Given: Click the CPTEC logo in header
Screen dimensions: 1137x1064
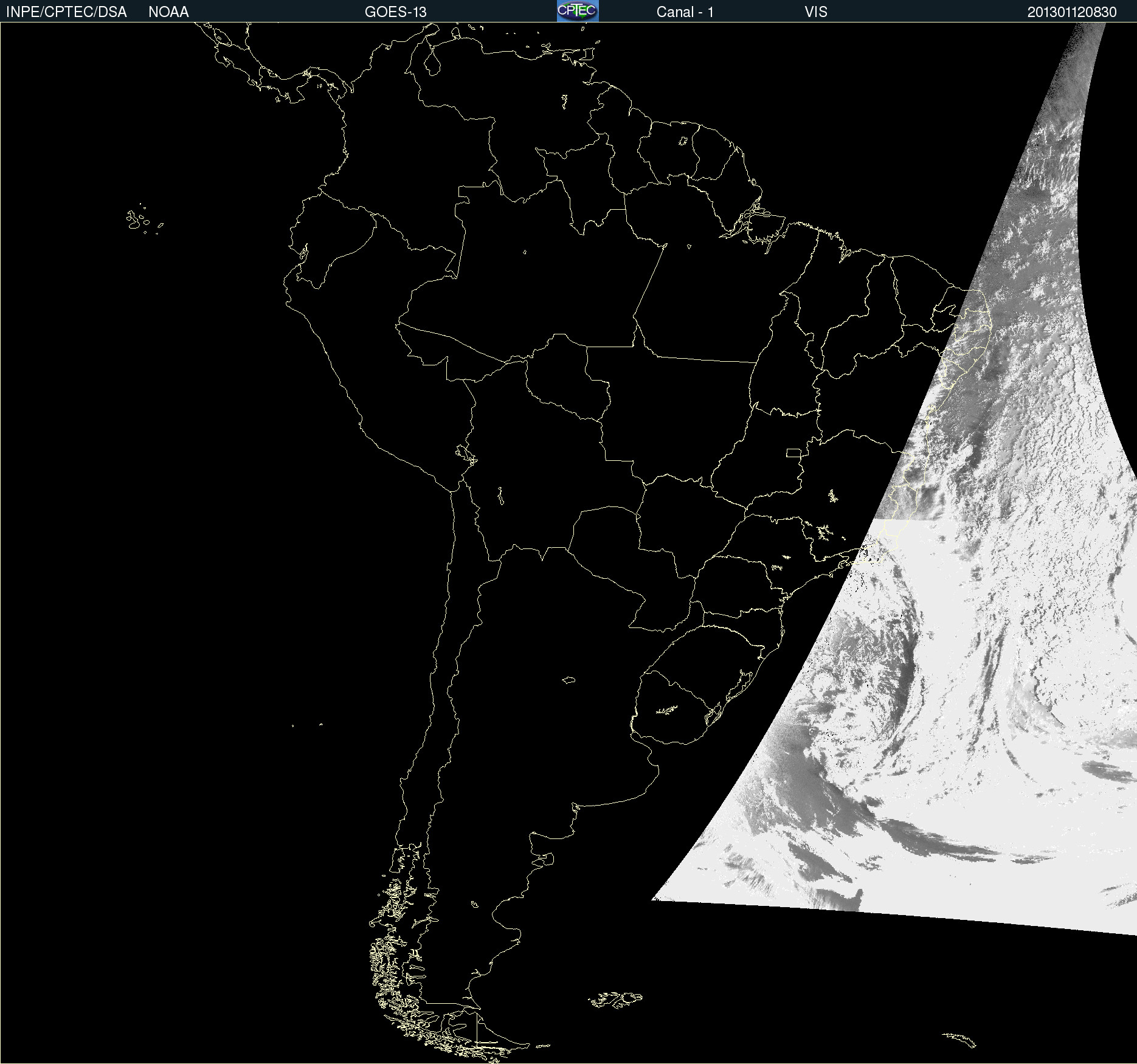Looking at the screenshot, I should click(578, 11).
